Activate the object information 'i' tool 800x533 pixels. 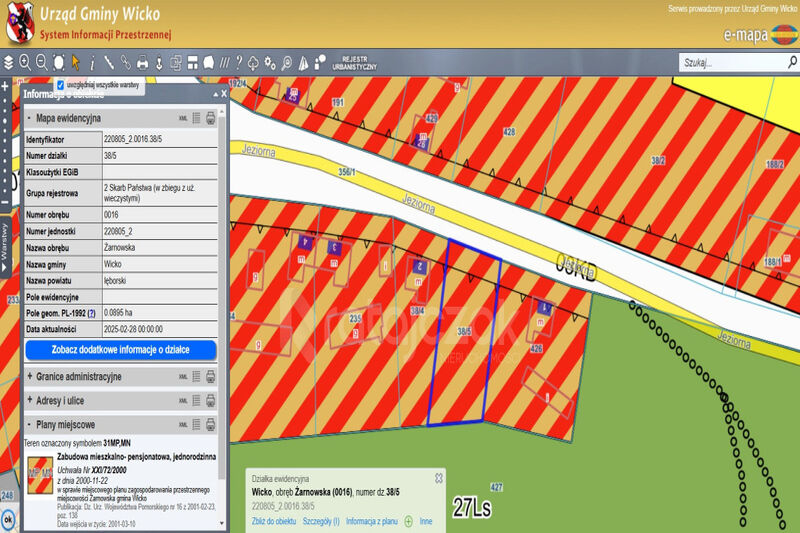[92, 62]
